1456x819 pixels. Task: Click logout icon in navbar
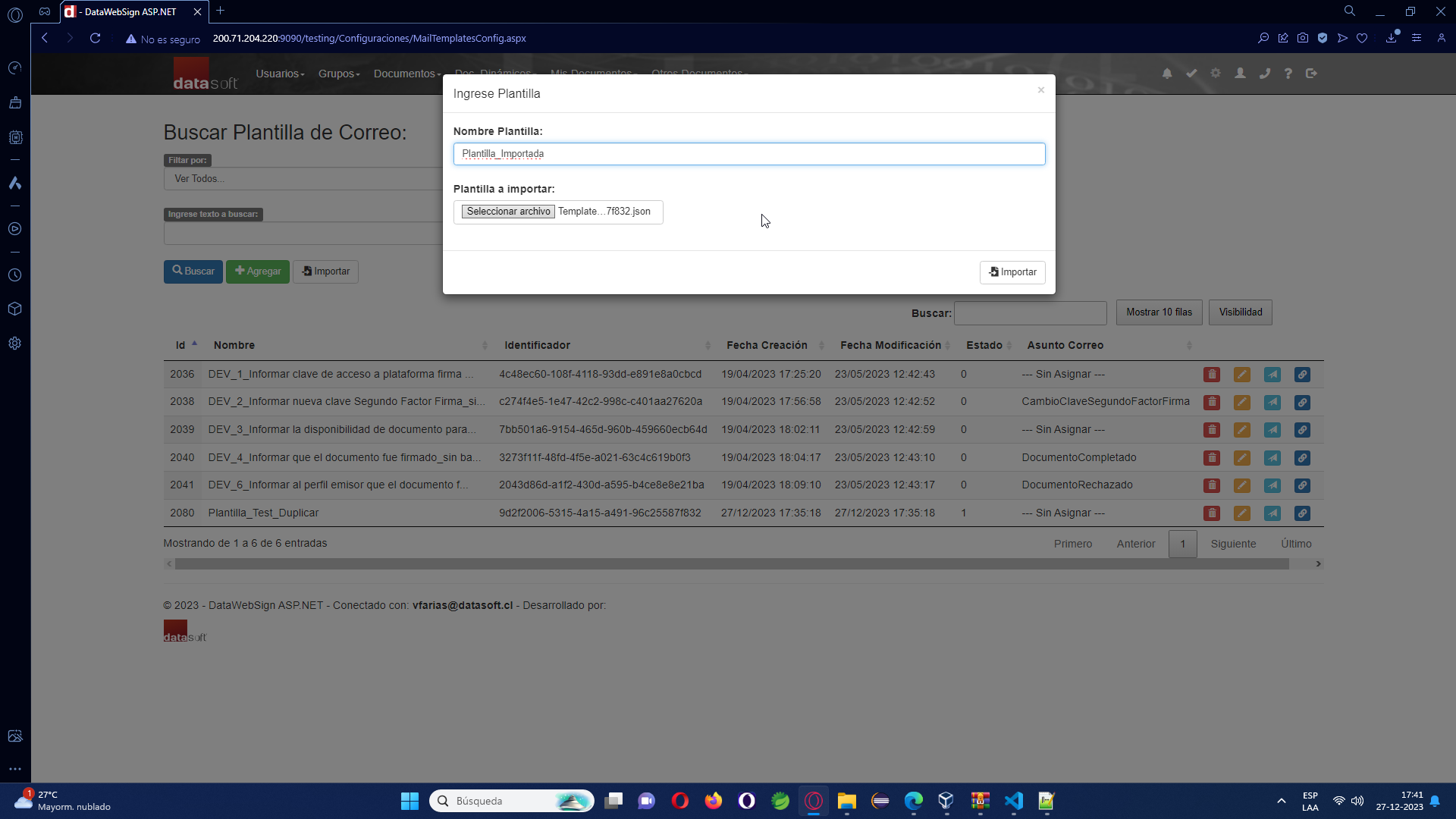[1311, 74]
